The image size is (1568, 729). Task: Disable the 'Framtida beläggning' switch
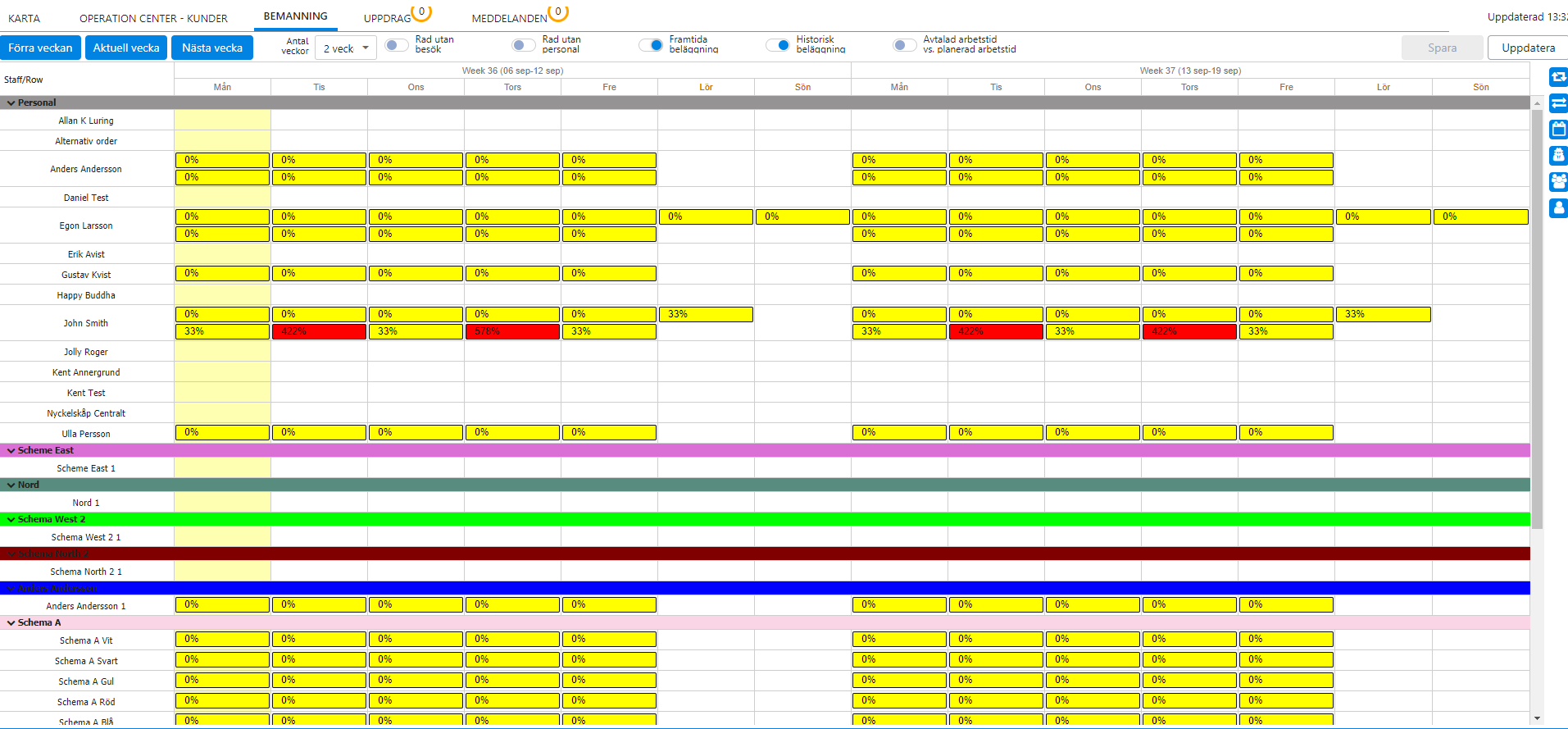point(651,45)
